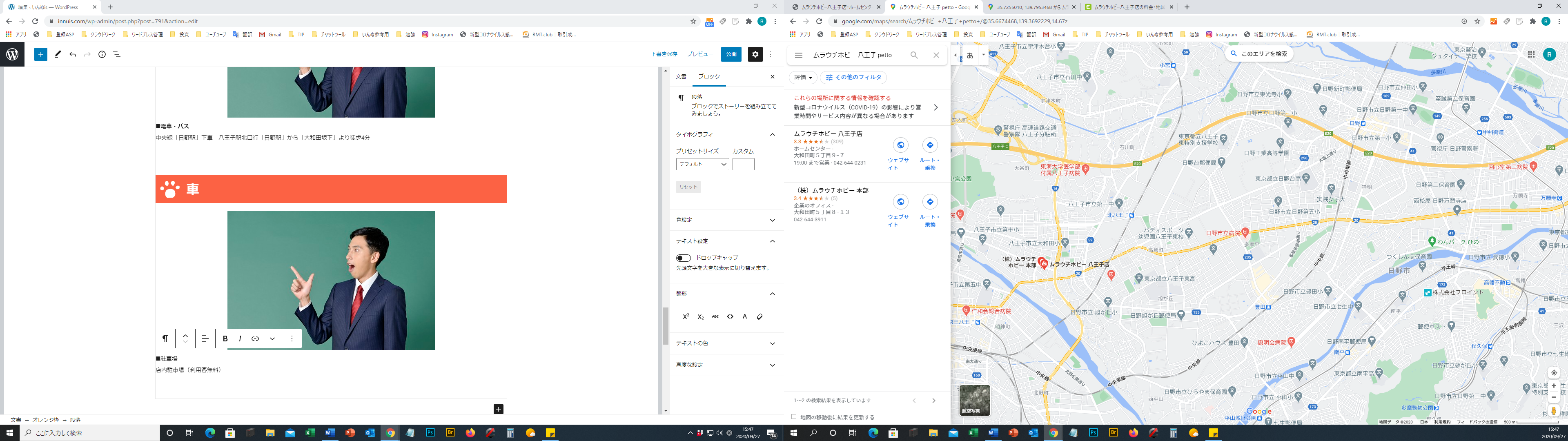This screenshot has width=1568, height=441.
Task: Click the paragraph block type icon in floating toolbar
Action: tap(165, 339)
